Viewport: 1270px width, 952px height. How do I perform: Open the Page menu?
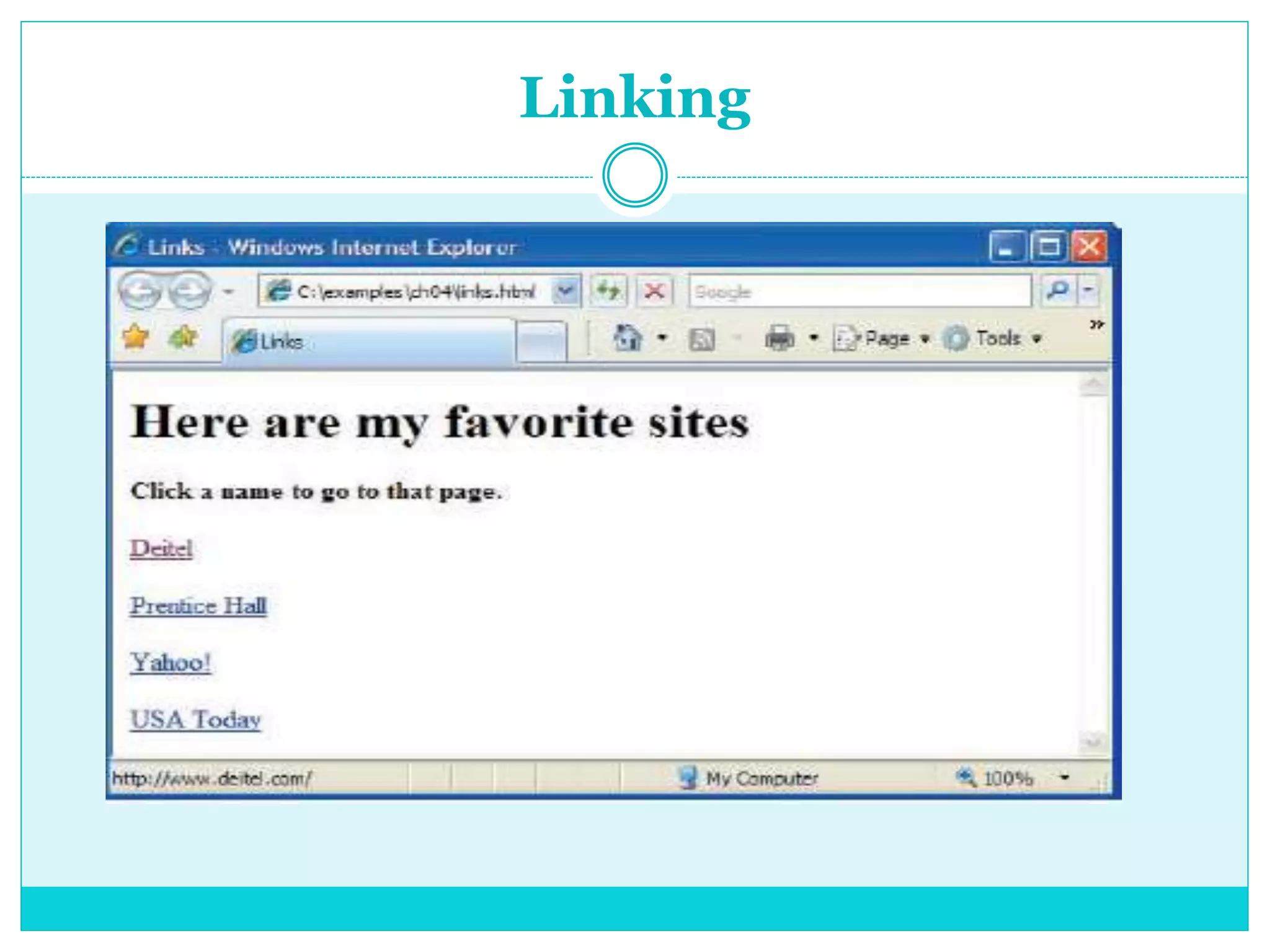coord(882,338)
